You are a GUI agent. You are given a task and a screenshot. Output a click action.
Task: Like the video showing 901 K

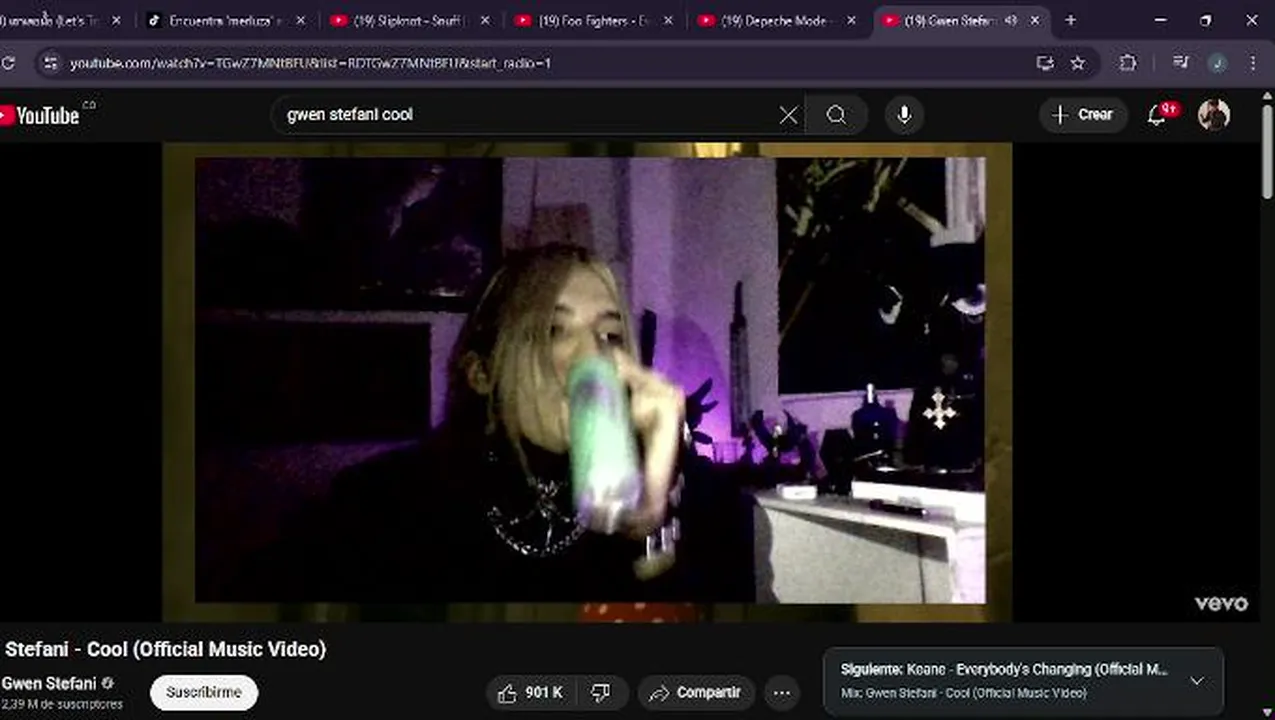[530, 692]
